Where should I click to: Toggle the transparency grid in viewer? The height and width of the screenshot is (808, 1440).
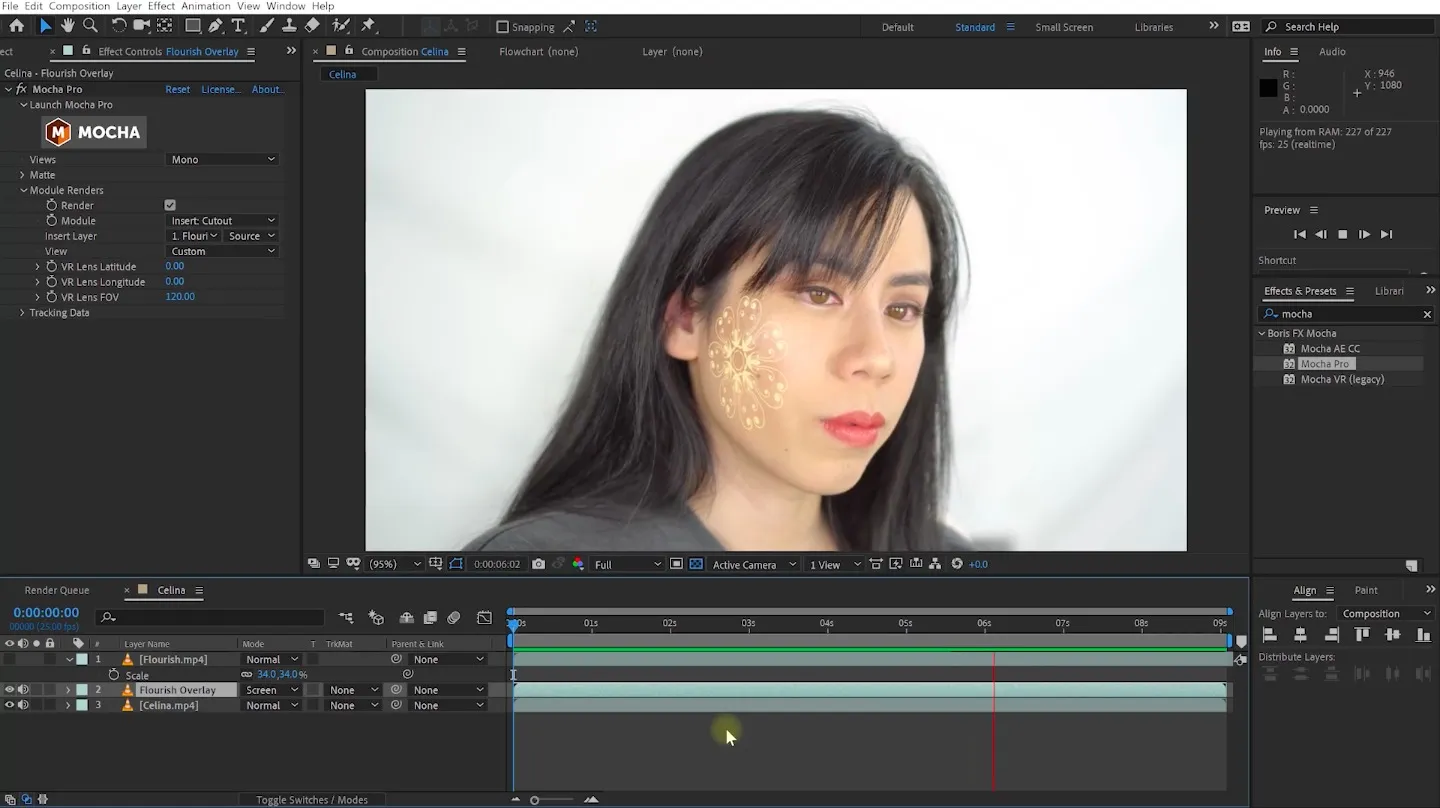pyautogui.click(x=696, y=564)
